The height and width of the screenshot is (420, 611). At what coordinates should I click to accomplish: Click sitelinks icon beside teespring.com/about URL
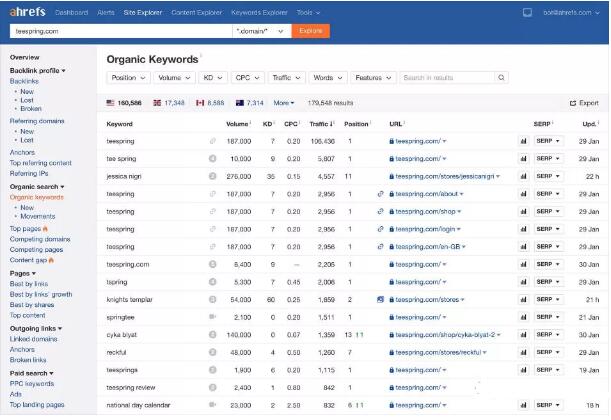380,194
